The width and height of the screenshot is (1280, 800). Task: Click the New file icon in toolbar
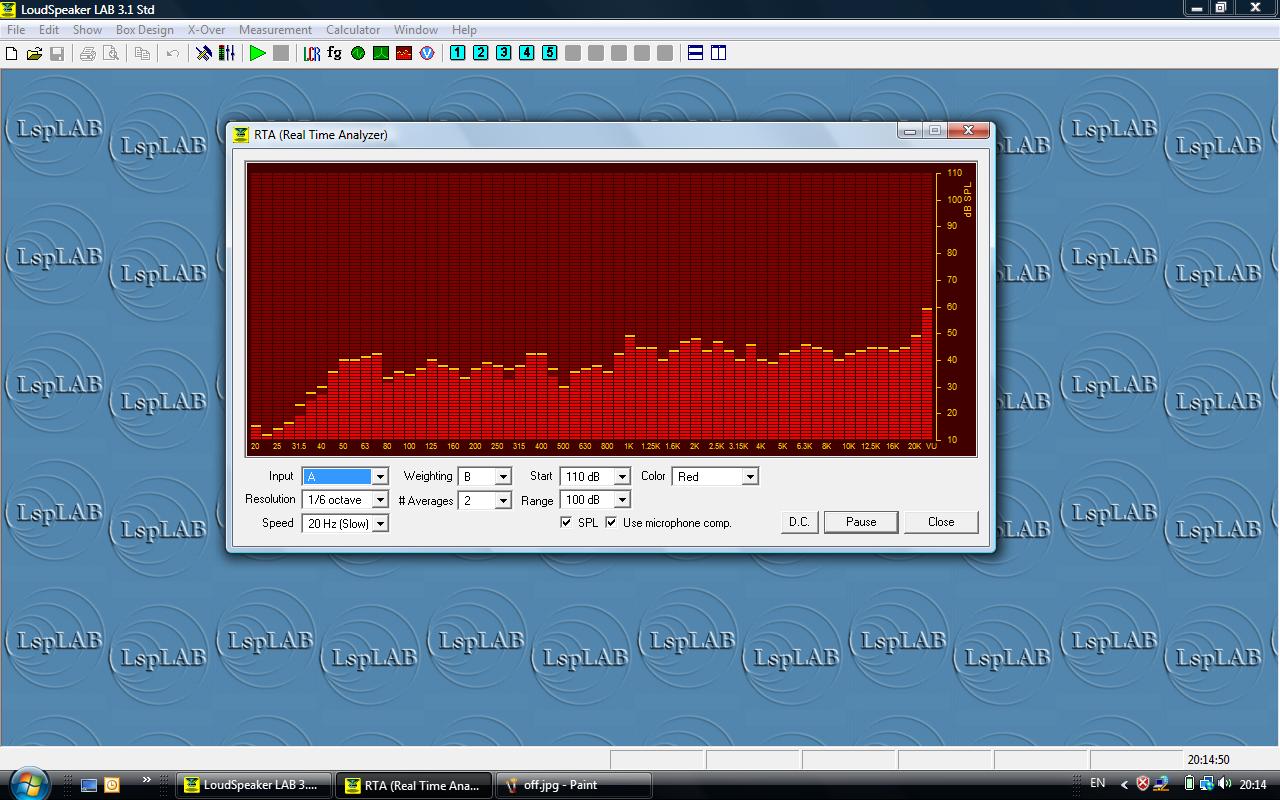(12, 53)
